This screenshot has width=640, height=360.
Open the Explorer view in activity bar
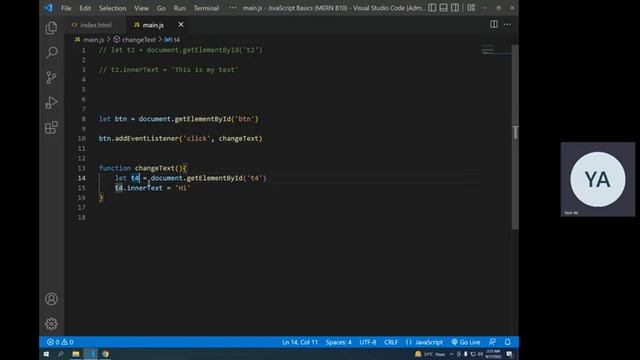(51, 28)
